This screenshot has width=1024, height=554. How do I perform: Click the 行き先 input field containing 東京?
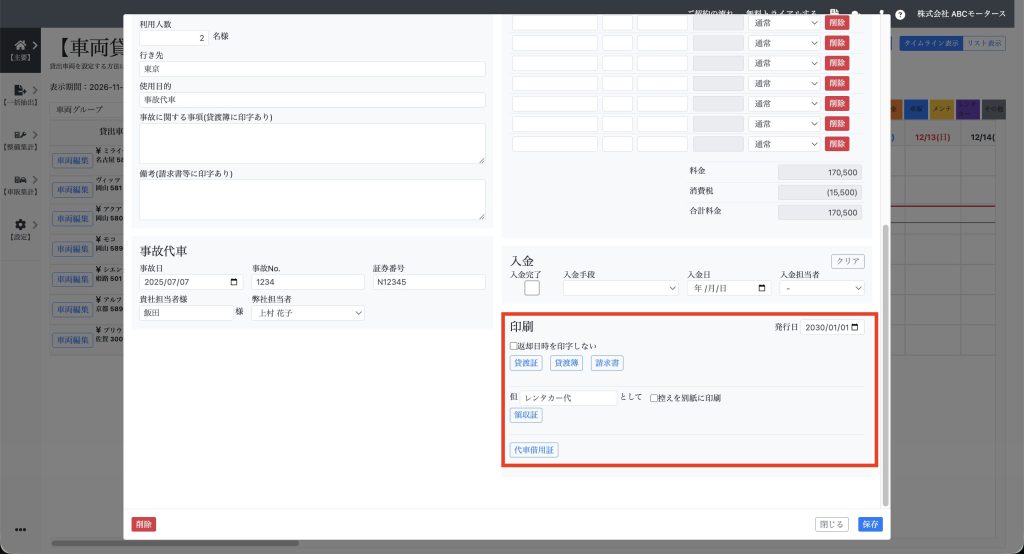click(312, 69)
